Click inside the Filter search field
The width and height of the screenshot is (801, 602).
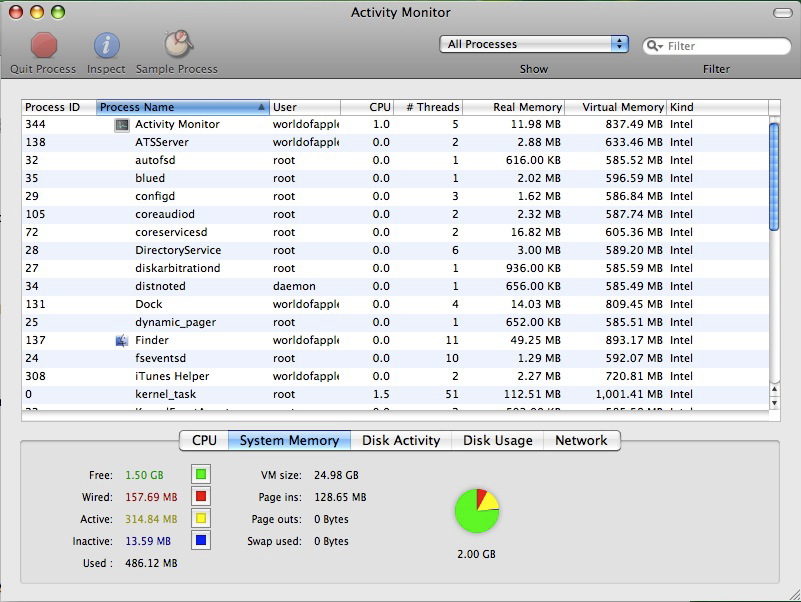[717, 46]
